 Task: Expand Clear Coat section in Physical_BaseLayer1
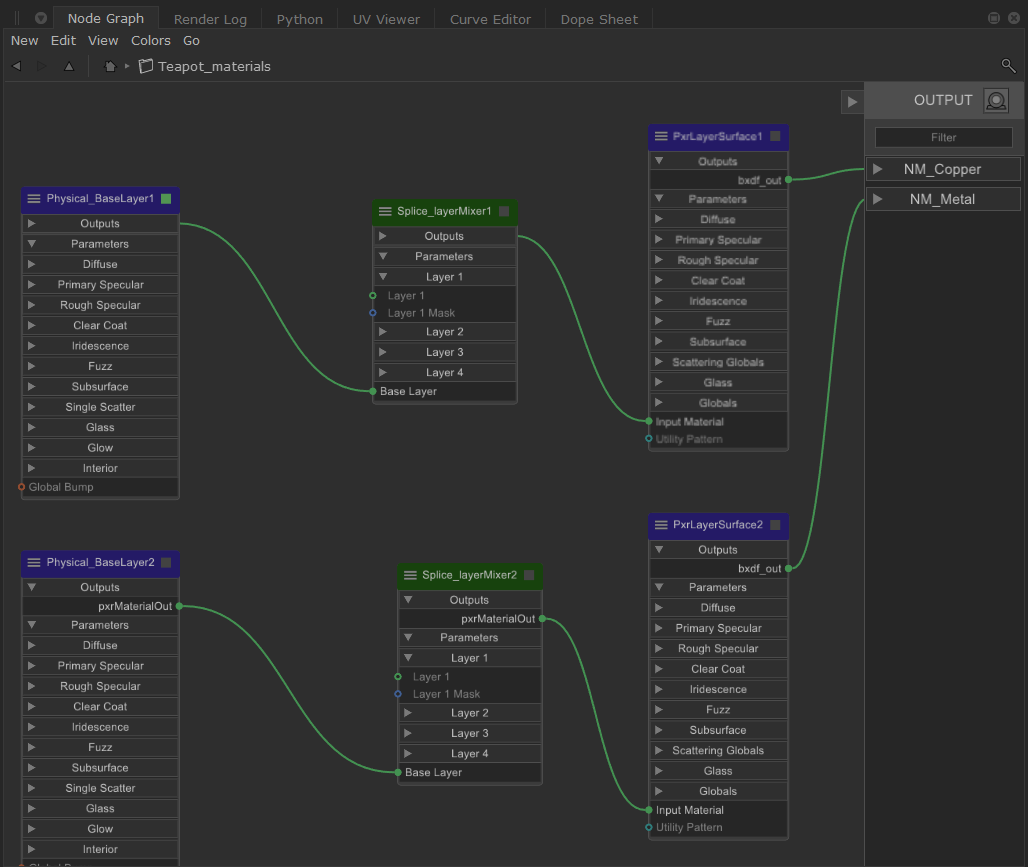coord(32,325)
